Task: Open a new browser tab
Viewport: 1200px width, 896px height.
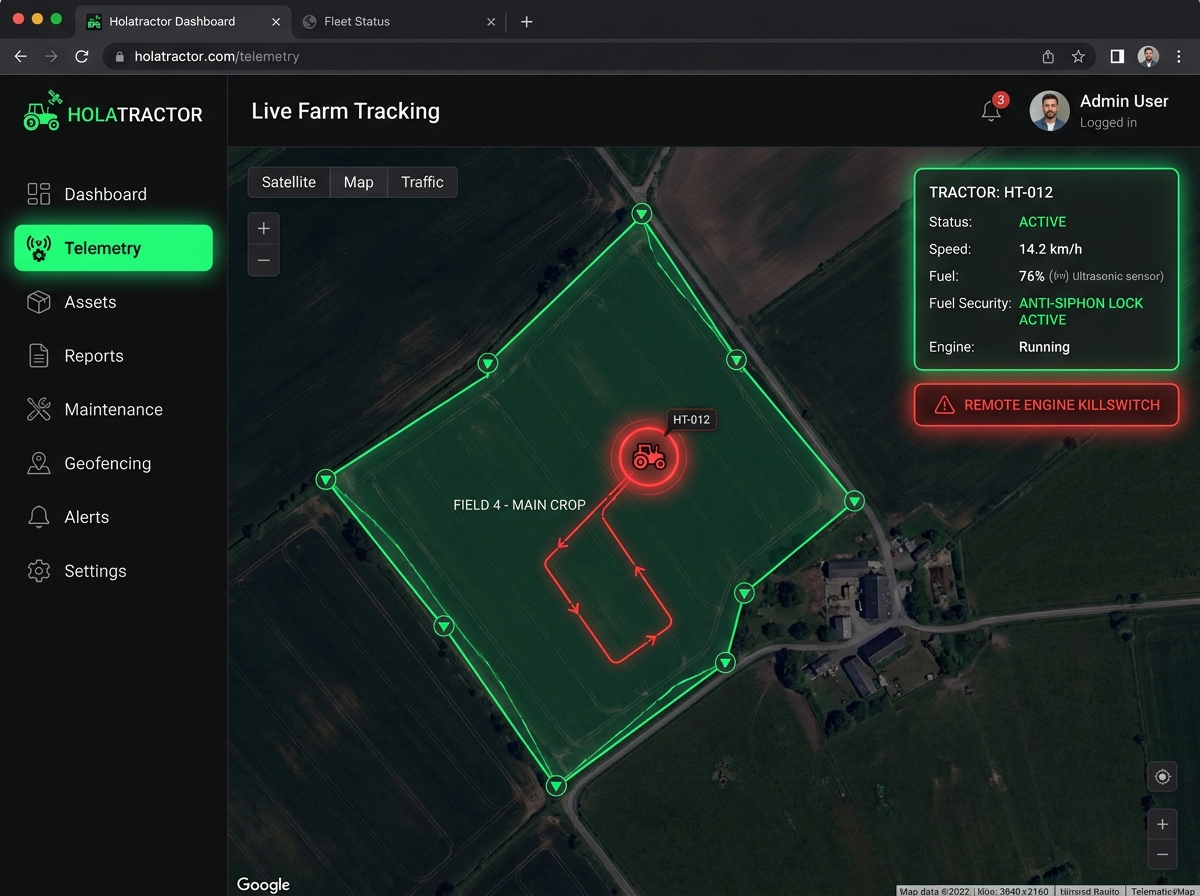Action: (527, 21)
